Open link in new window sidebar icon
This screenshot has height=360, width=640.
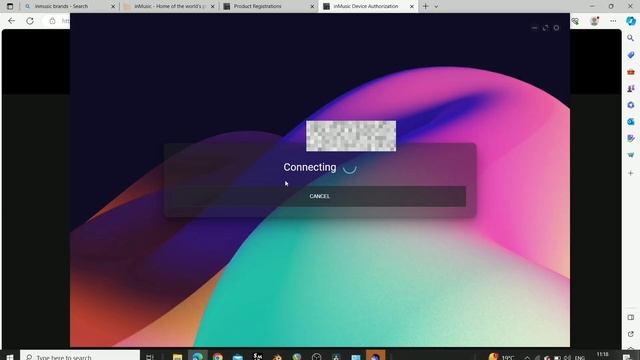(631, 334)
